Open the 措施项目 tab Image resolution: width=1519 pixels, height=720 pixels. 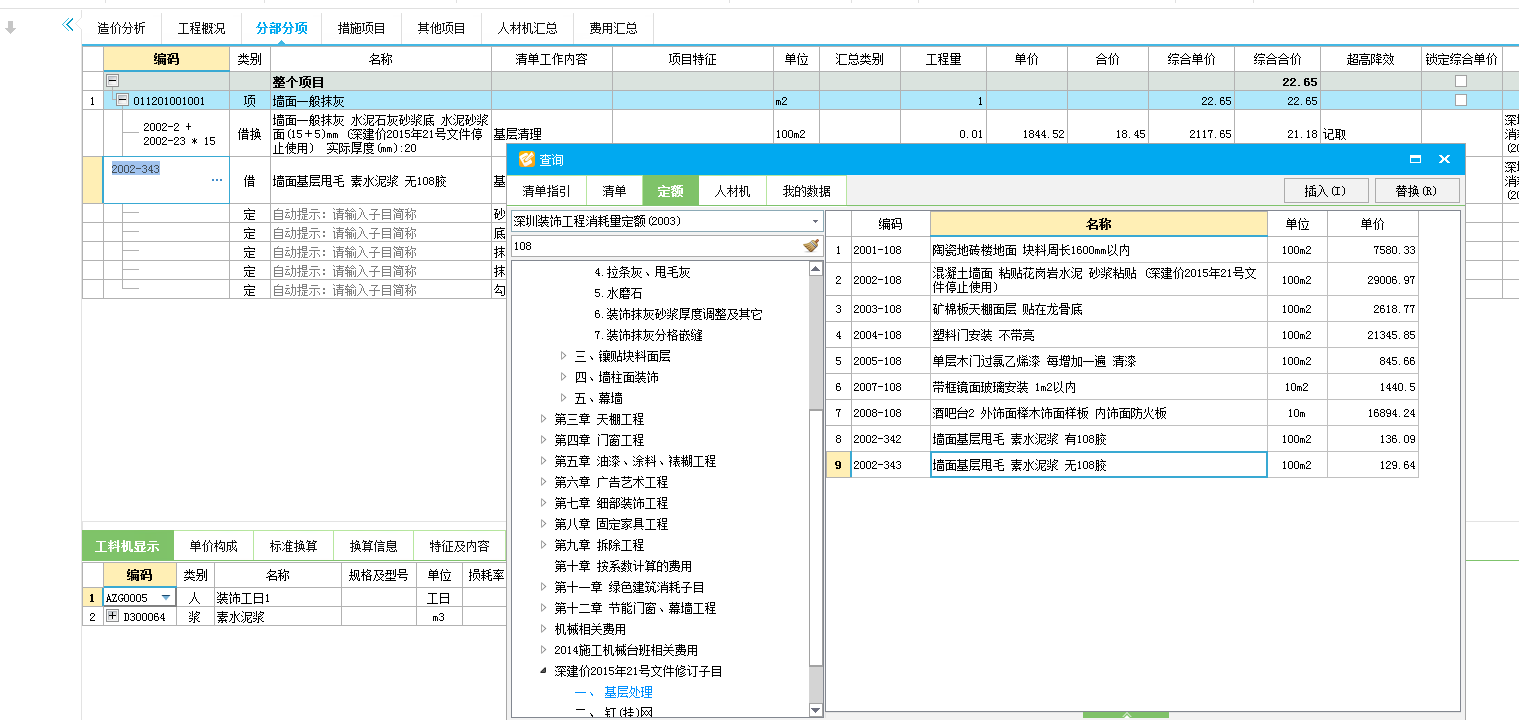[361, 28]
